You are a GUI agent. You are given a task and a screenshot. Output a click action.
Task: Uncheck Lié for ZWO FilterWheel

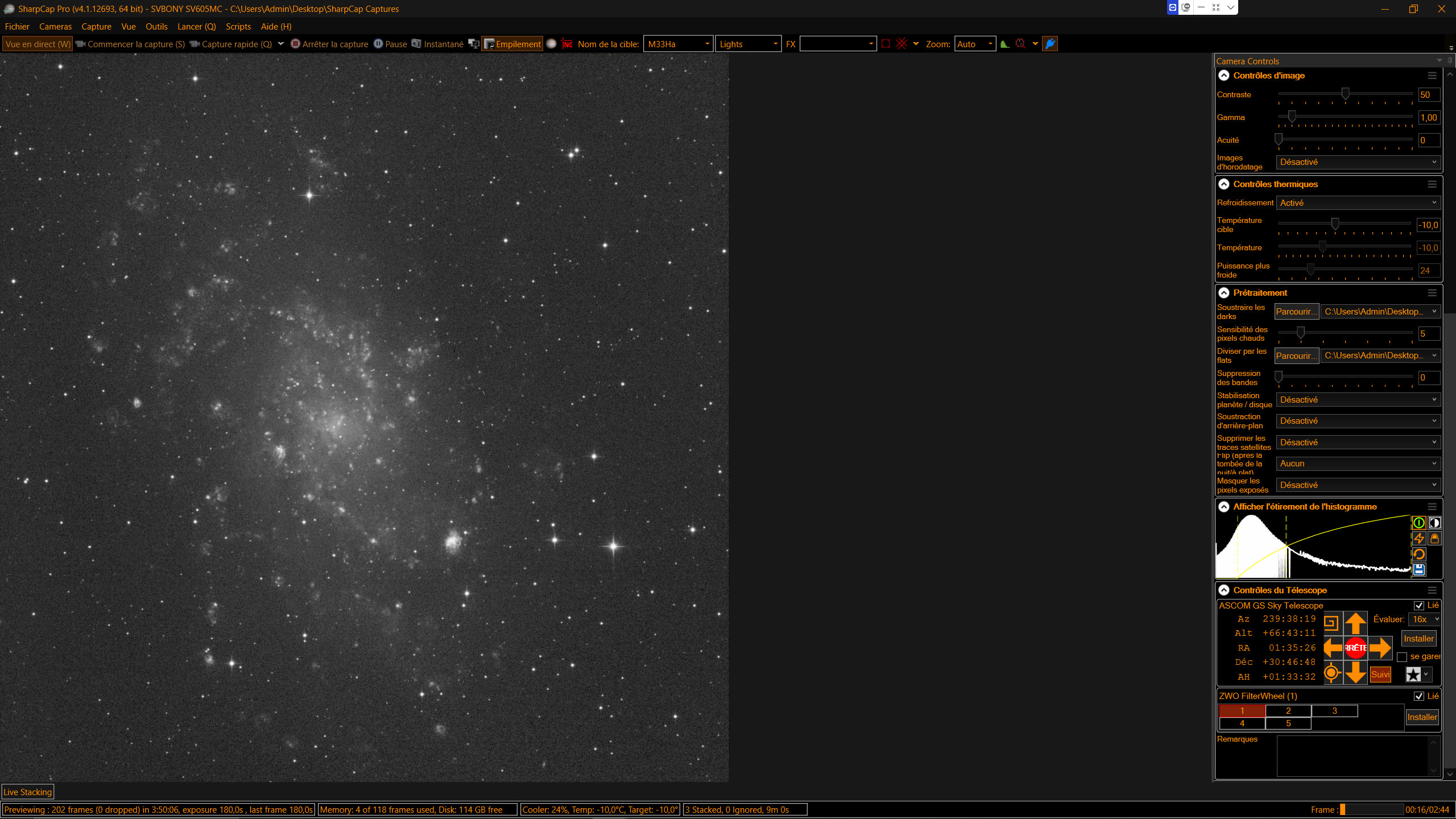(1419, 696)
